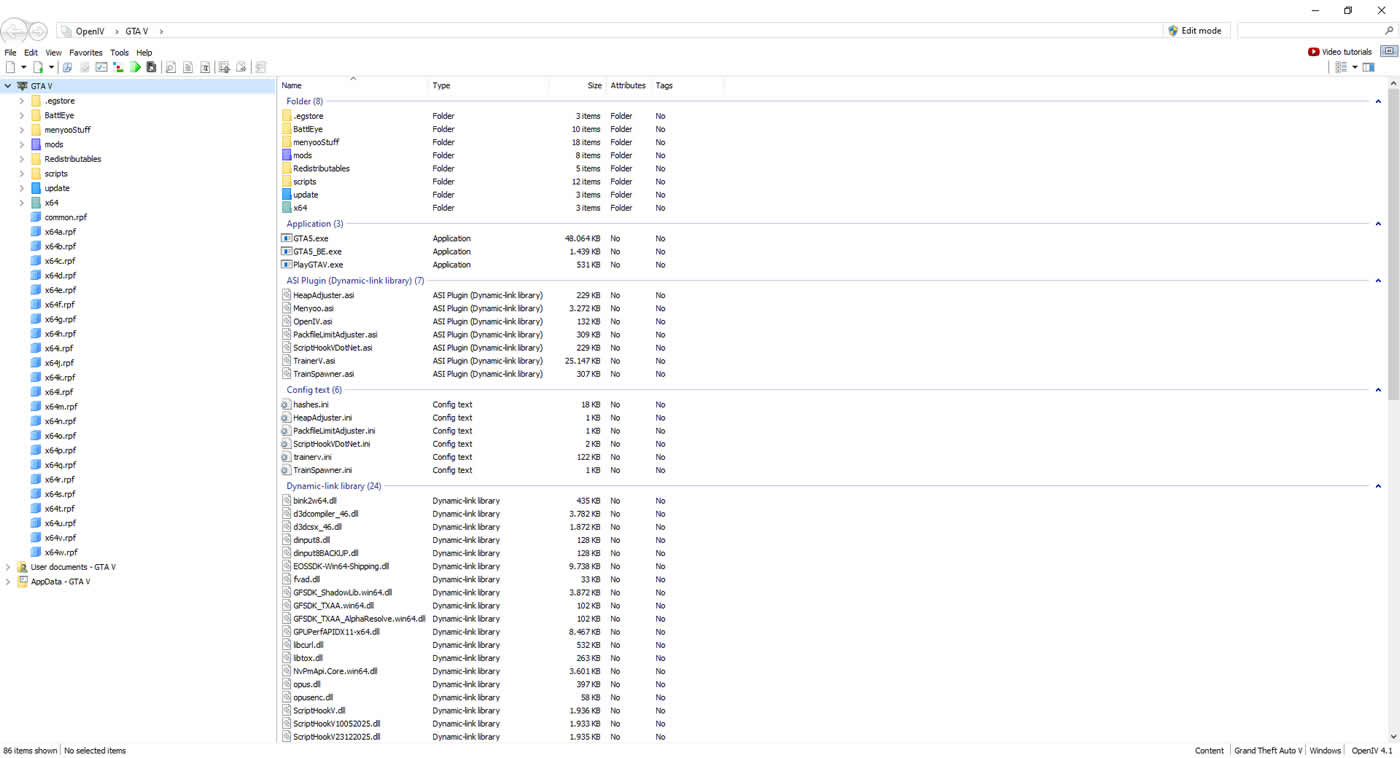Open view mode dropdown arrow
This screenshot has width=1400, height=758.
[1355, 68]
